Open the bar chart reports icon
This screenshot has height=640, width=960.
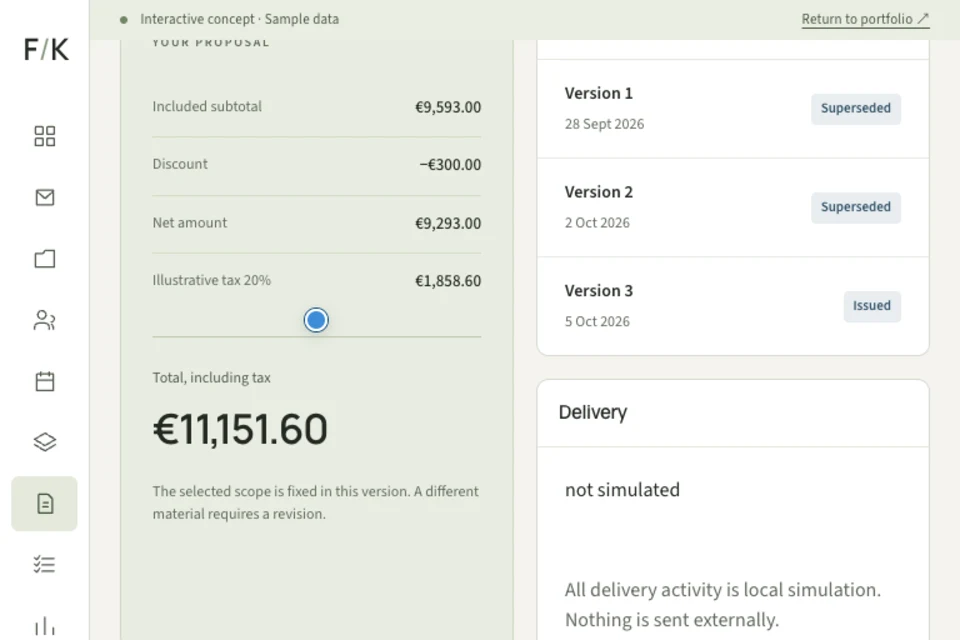point(45,625)
